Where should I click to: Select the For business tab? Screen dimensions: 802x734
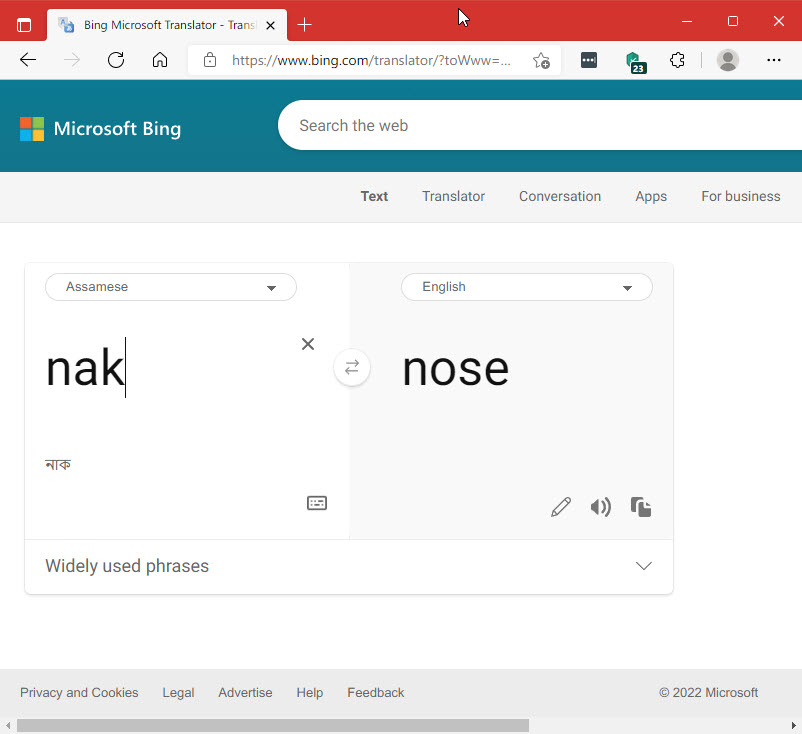point(740,196)
